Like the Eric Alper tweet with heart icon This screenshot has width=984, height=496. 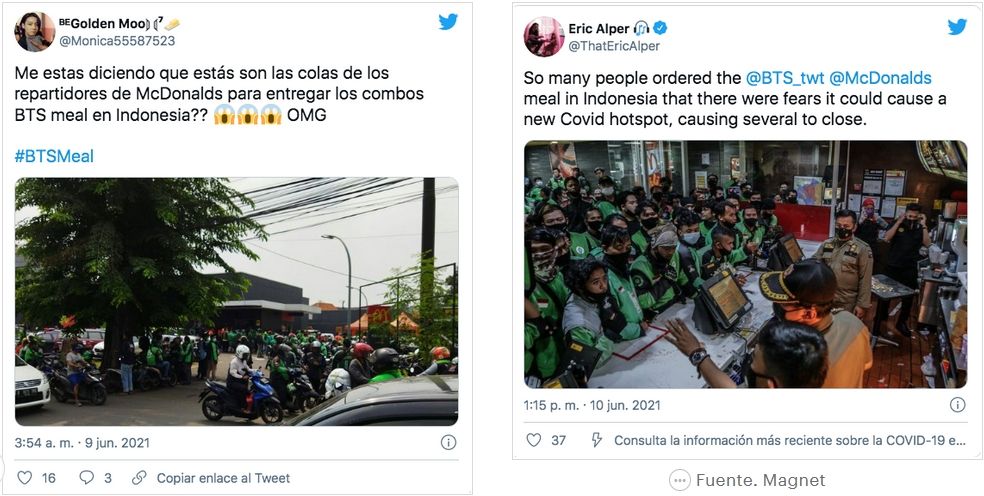coord(533,440)
